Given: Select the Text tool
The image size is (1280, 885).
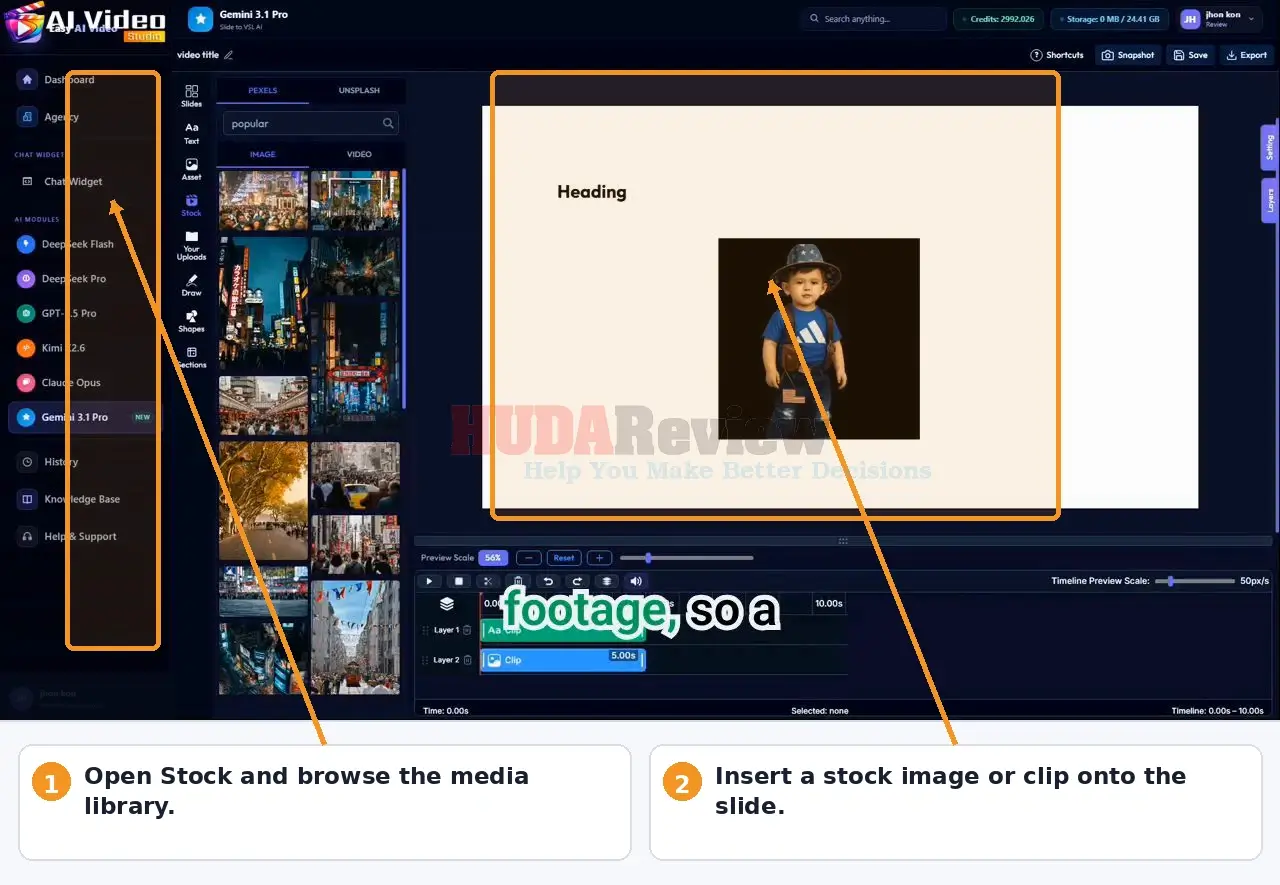Looking at the screenshot, I should pos(191,133).
